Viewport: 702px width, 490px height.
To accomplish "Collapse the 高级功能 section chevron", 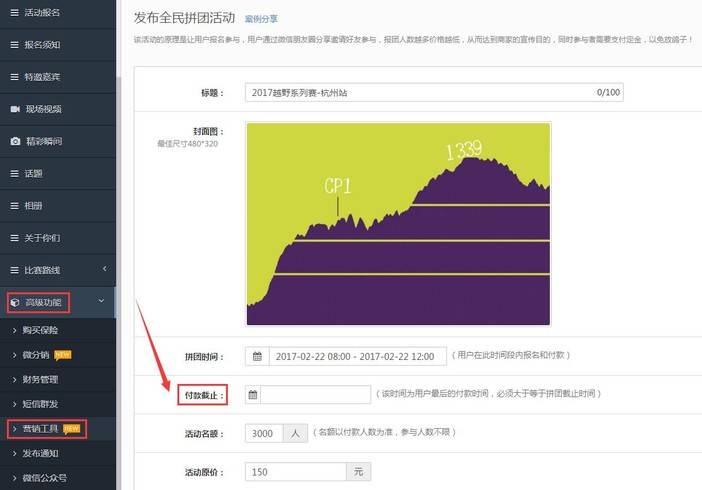I will point(101,302).
